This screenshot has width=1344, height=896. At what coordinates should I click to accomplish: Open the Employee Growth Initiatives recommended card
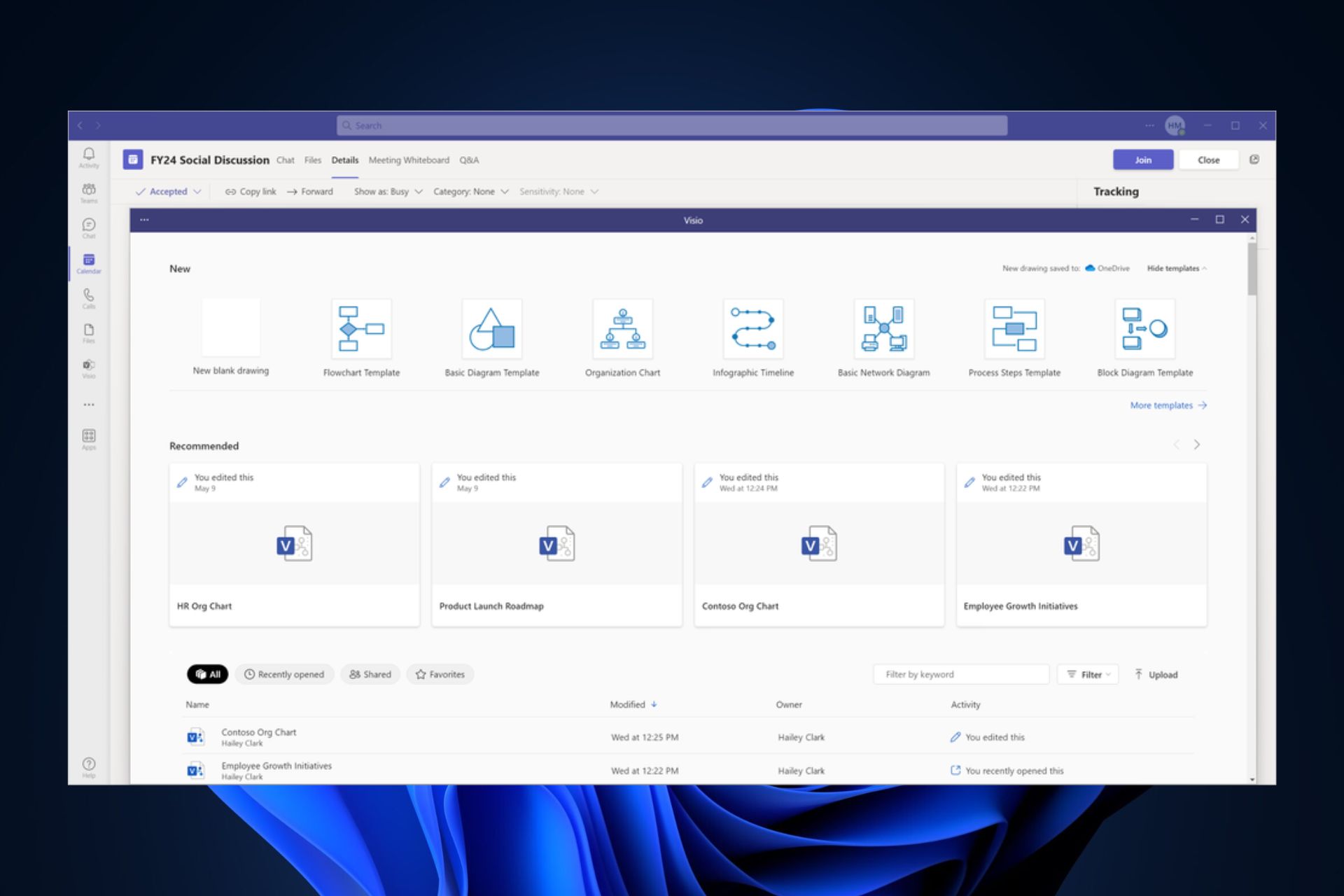[x=1081, y=545]
